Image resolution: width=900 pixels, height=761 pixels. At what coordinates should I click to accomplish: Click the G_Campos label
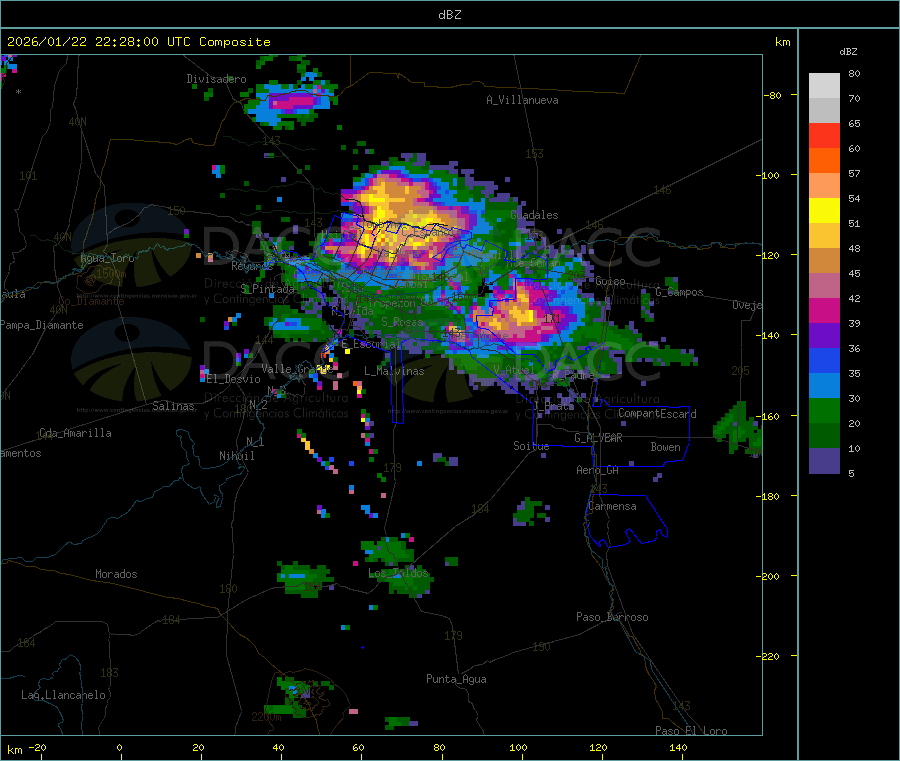[680, 292]
